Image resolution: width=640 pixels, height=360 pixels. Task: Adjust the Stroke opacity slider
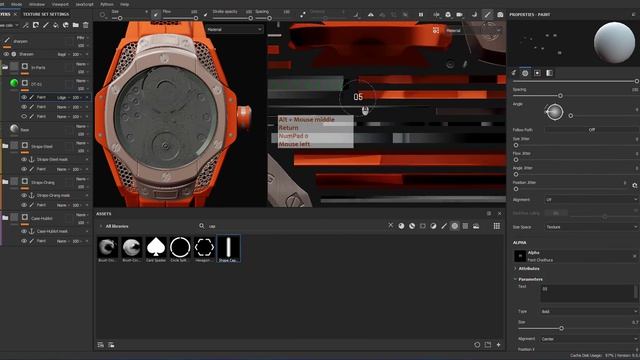231,18
